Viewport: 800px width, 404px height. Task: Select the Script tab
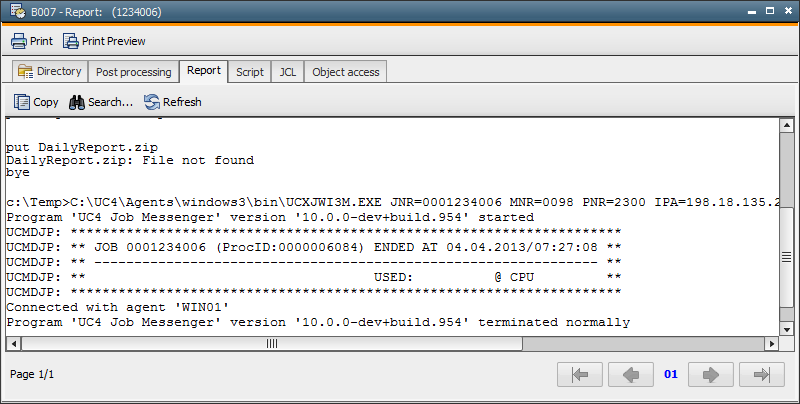(x=249, y=72)
